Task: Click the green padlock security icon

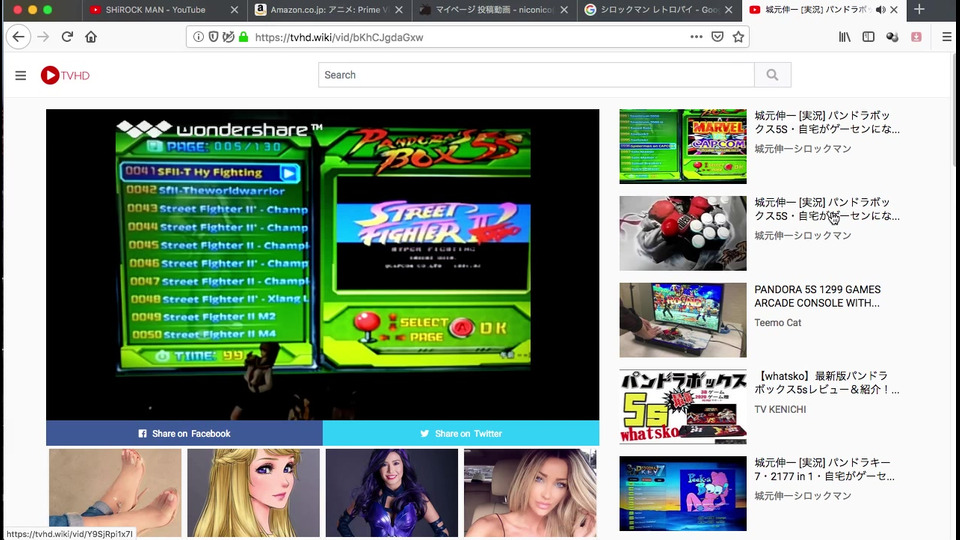Action: [x=244, y=37]
